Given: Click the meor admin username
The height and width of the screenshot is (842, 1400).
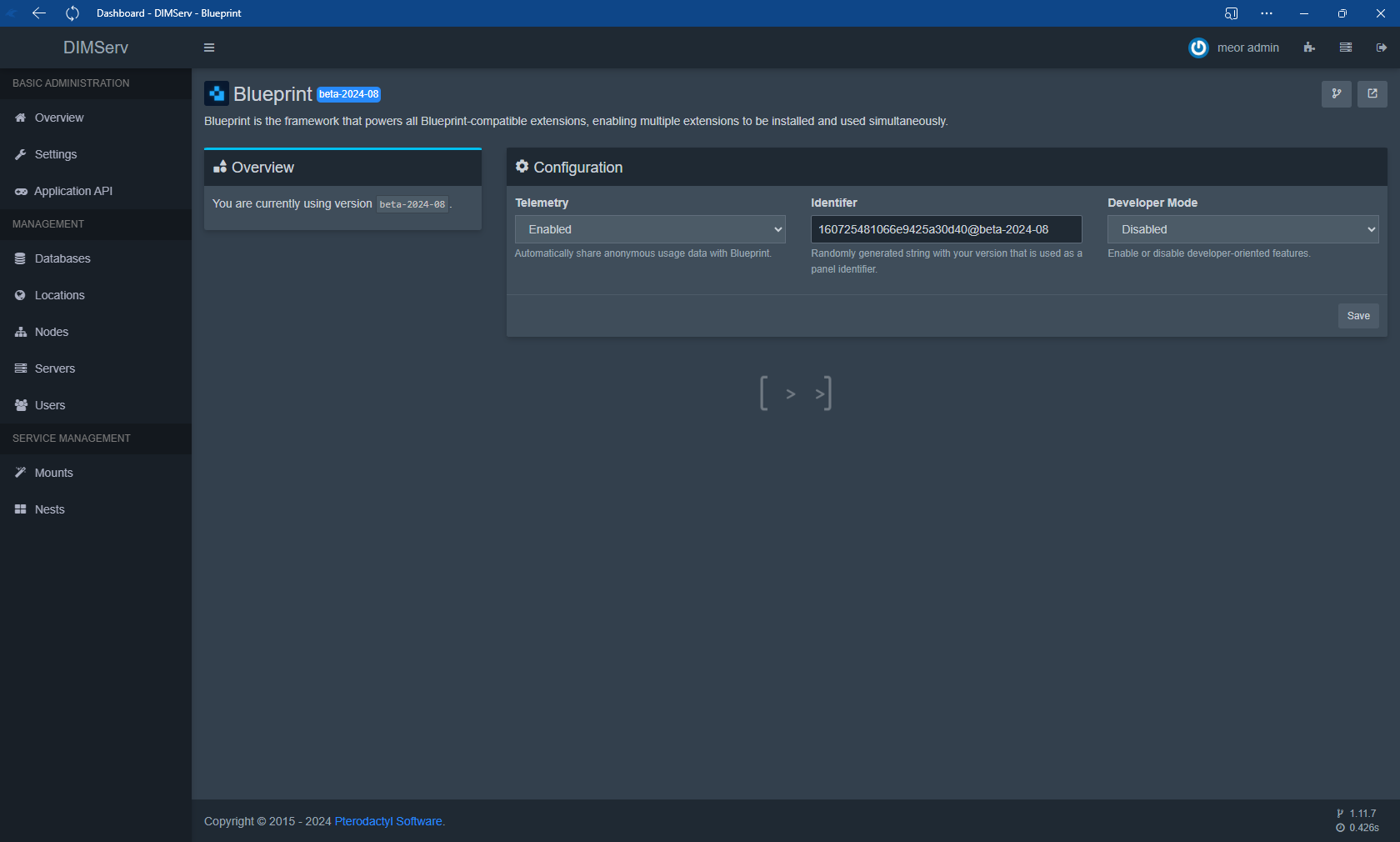Looking at the screenshot, I should pyautogui.click(x=1247, y=48).
